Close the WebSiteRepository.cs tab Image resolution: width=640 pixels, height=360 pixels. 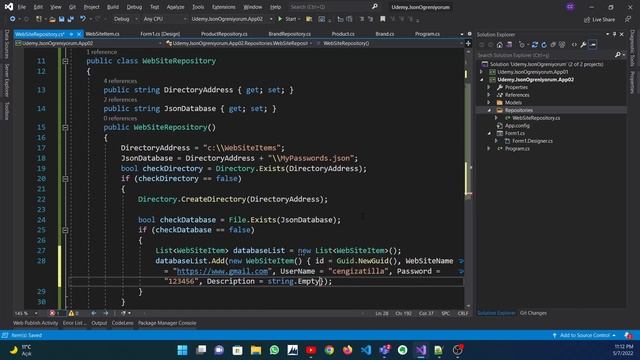(79, 34)
